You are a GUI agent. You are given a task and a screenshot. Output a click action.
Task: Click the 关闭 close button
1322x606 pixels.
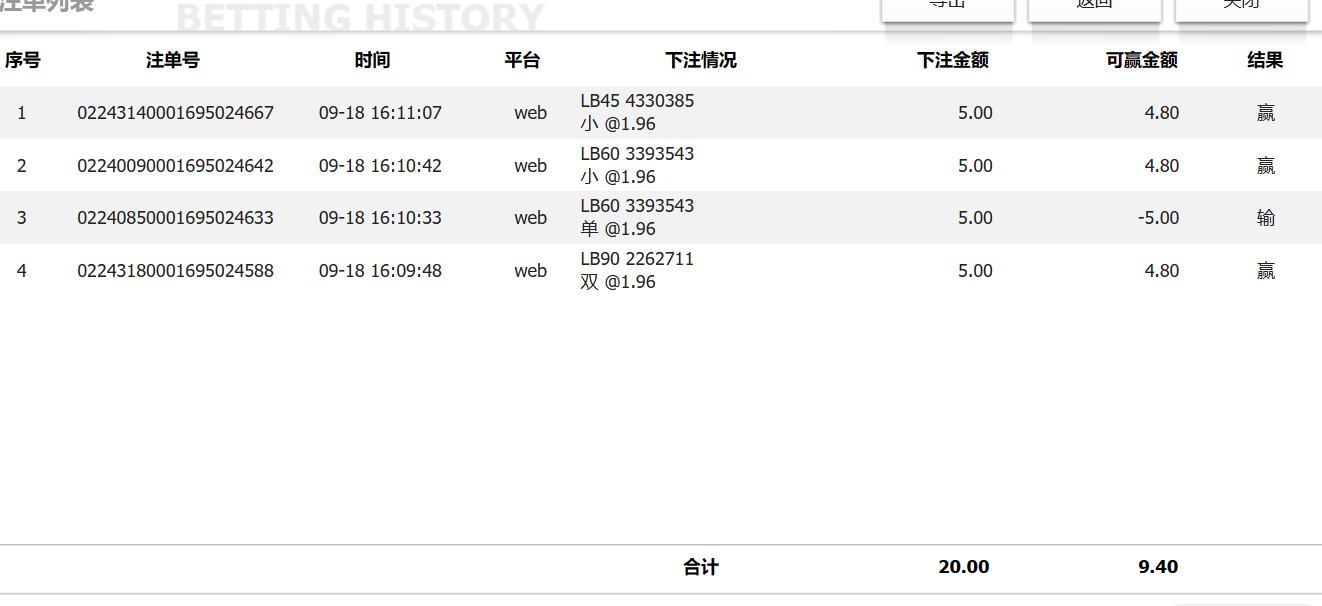(1241, 8)
